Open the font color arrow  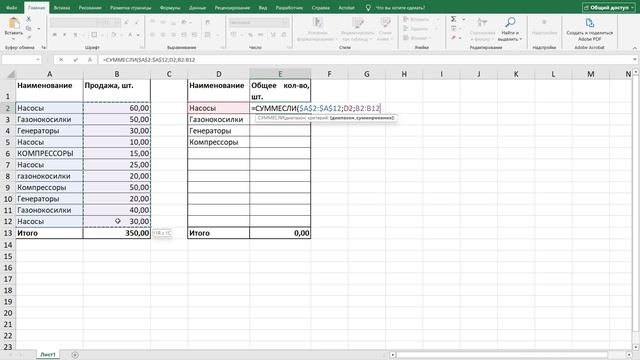138,35
